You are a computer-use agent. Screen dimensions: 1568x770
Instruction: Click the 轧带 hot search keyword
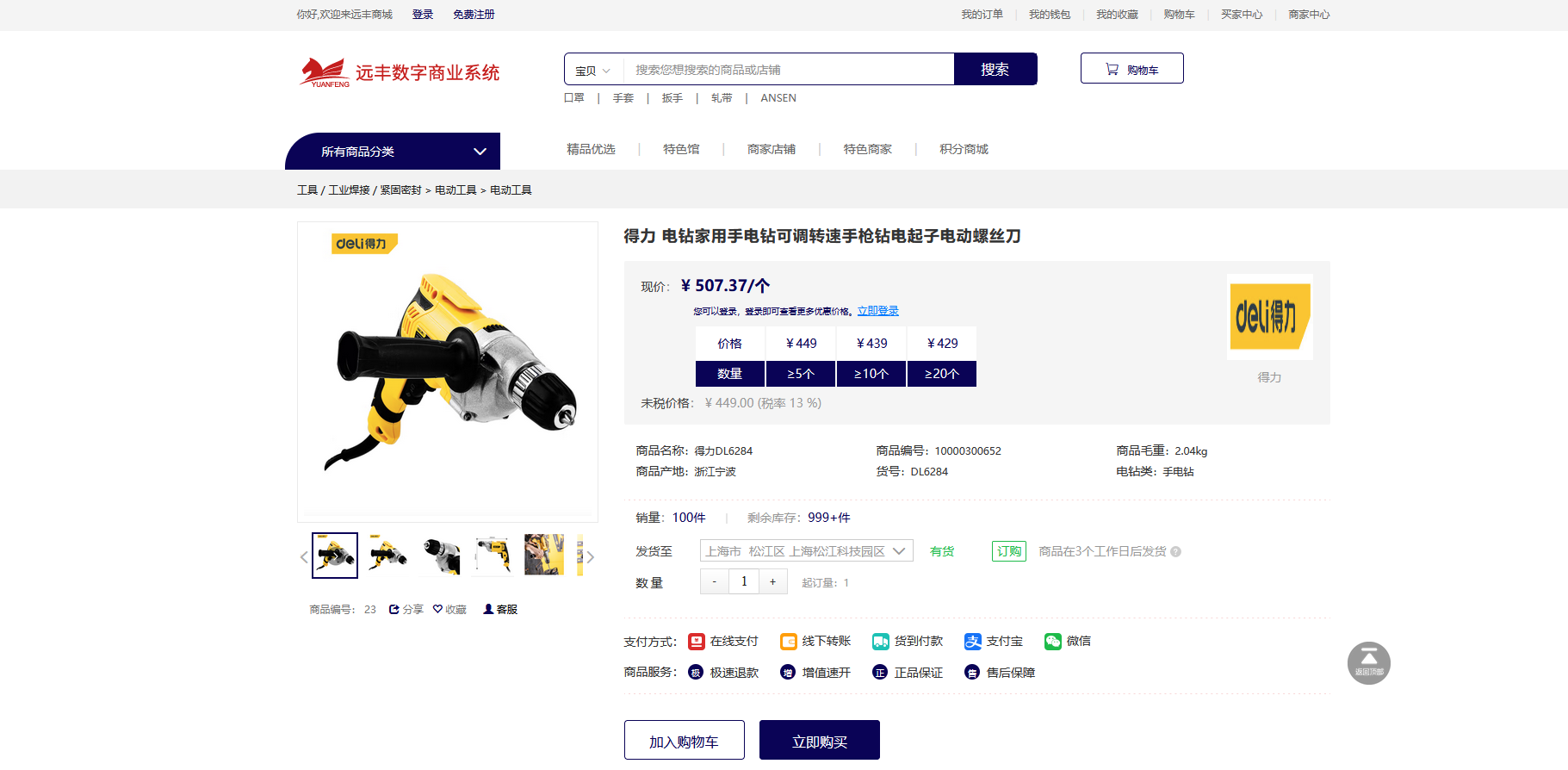[722, 98]
